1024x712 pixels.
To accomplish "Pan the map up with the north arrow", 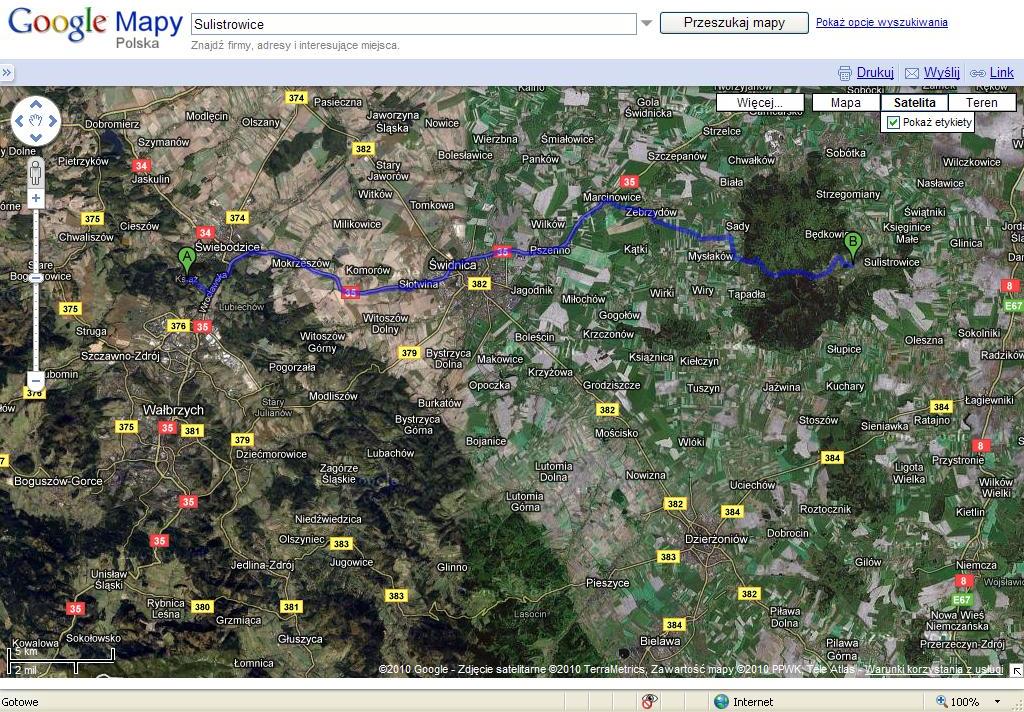I will (36, 104).
